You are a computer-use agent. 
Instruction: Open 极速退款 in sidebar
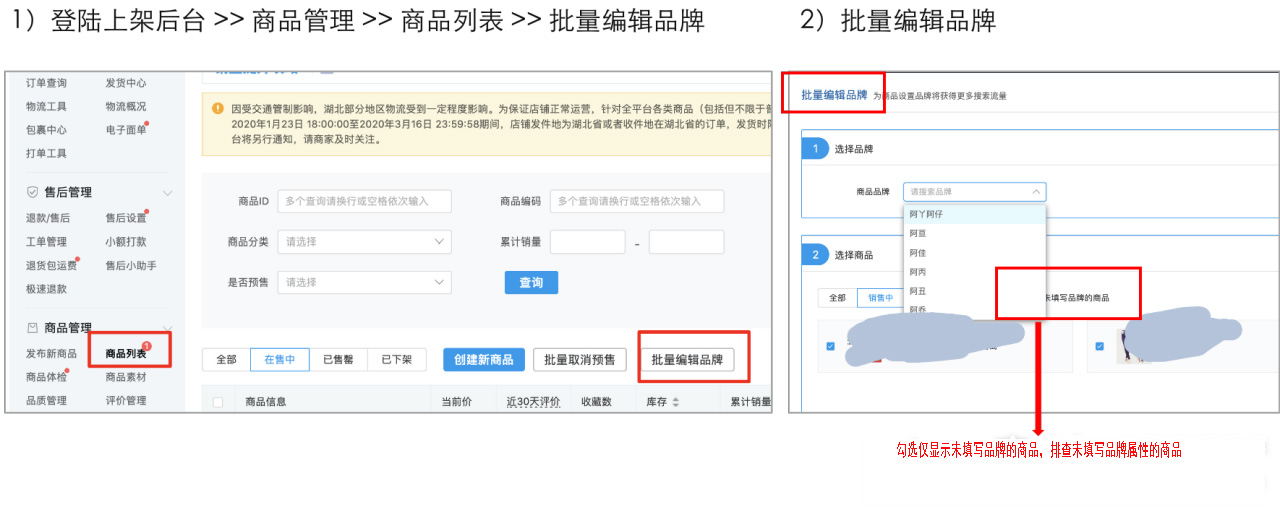(x=46, y=289)
